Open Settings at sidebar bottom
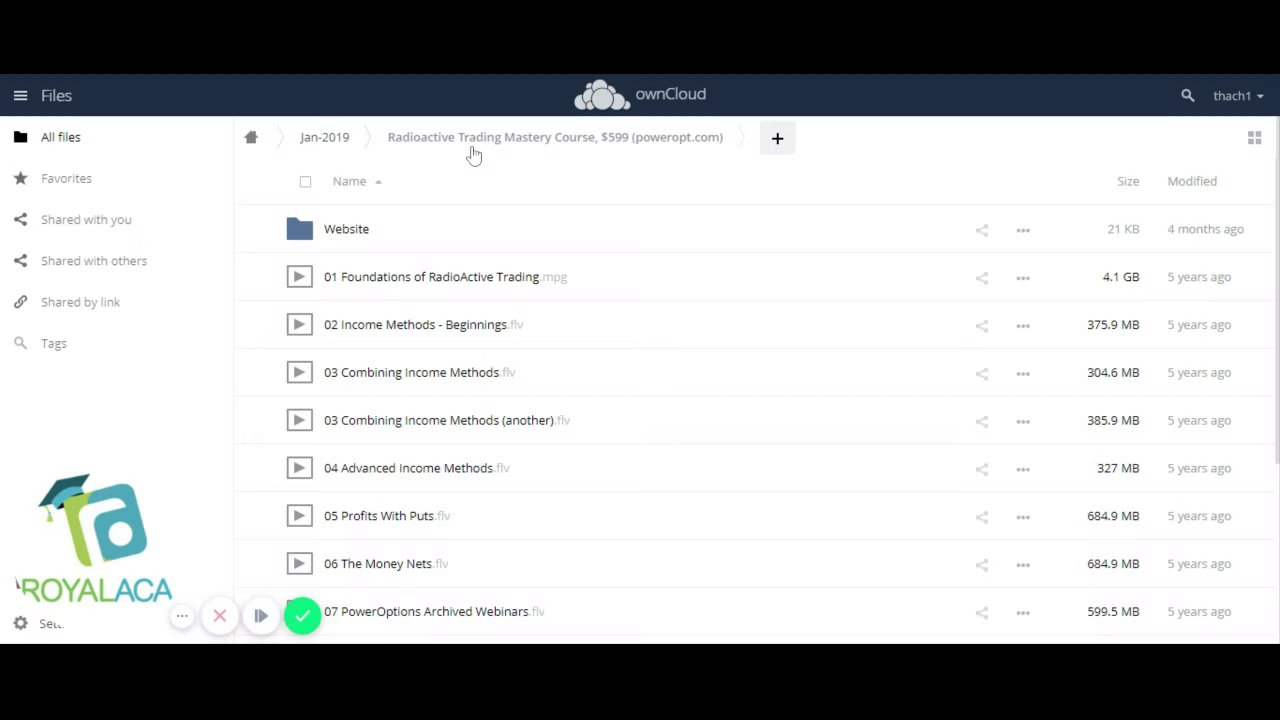The image size is (1280, 720). click(x=40, y=623)
